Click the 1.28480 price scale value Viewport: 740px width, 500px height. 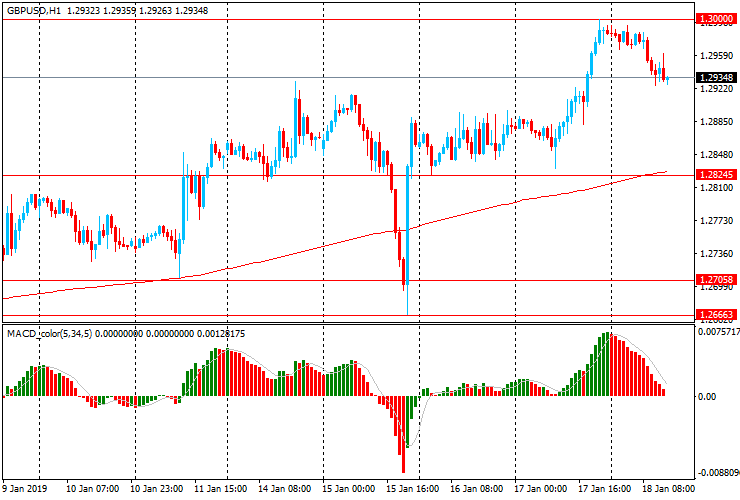(x=716, y=155)
